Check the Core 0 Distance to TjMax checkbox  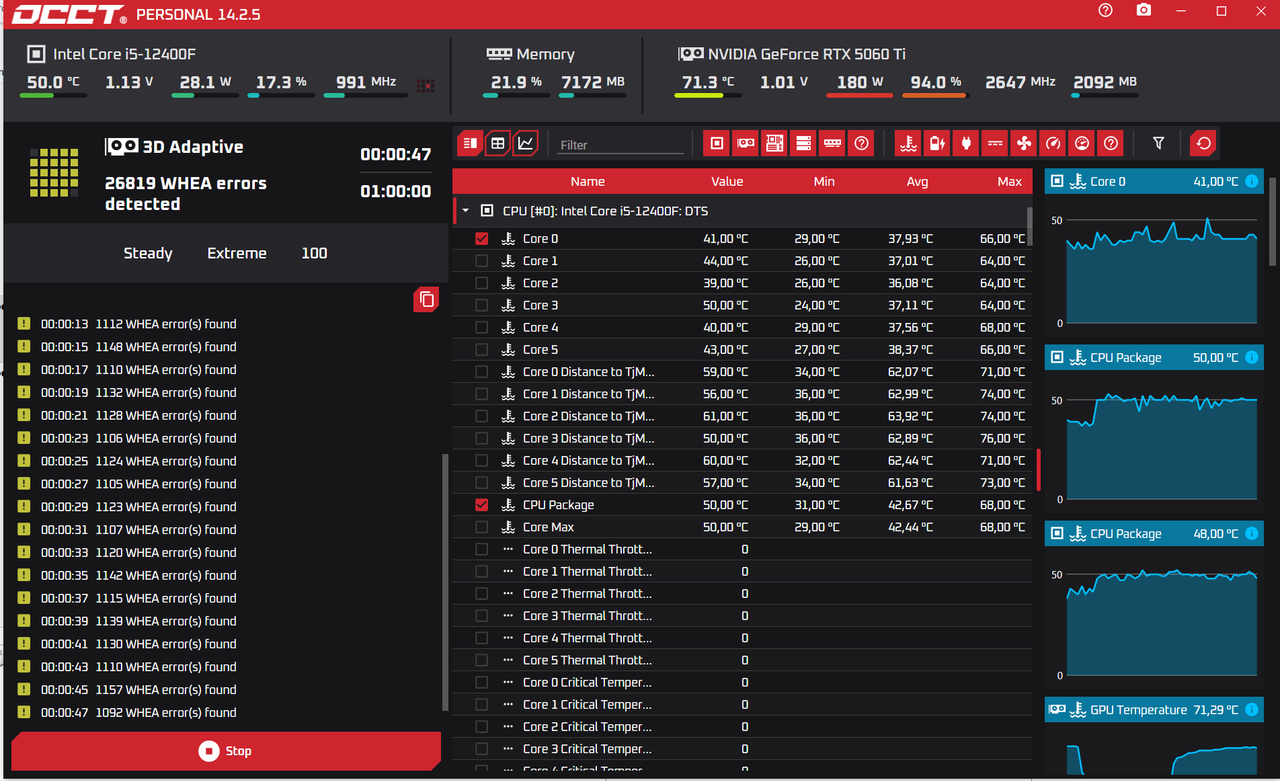click(x=482, y=372)
